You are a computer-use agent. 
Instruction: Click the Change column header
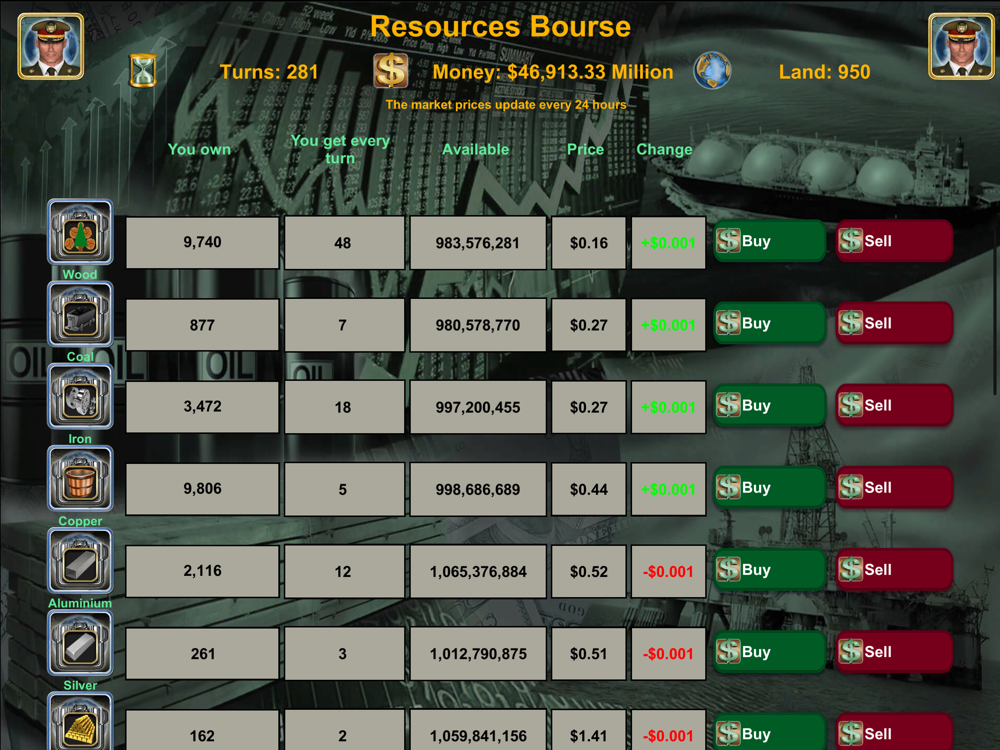click(x=664, y=149)
